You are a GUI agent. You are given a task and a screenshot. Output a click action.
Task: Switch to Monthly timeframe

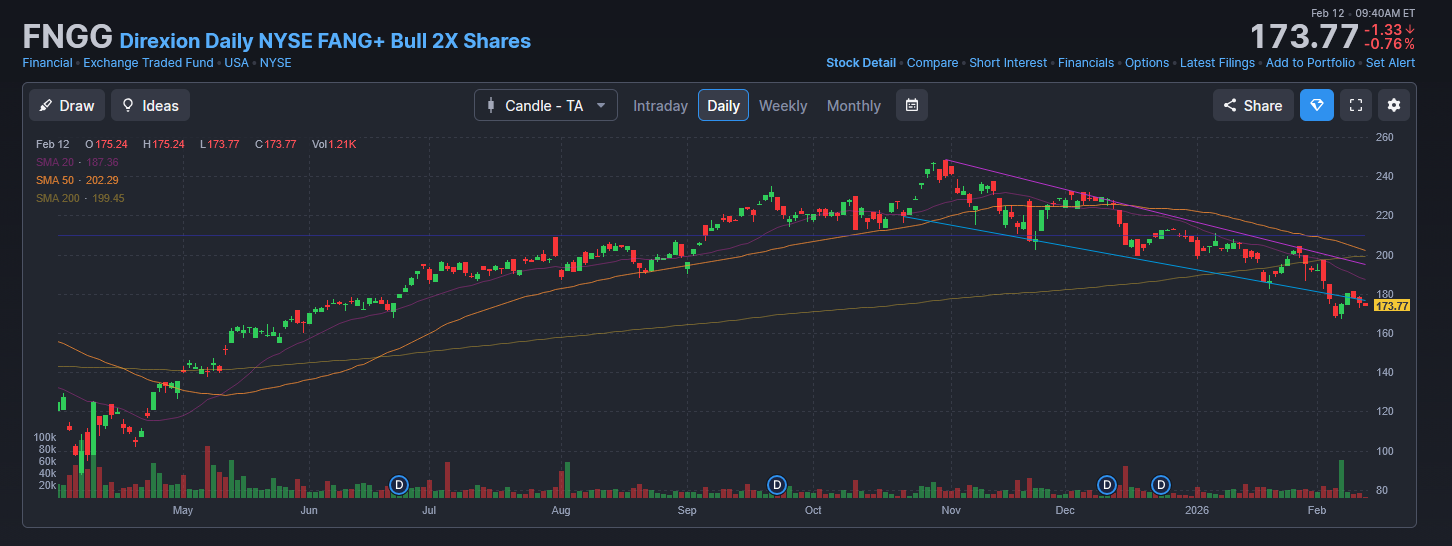click(x=854, y=106)
